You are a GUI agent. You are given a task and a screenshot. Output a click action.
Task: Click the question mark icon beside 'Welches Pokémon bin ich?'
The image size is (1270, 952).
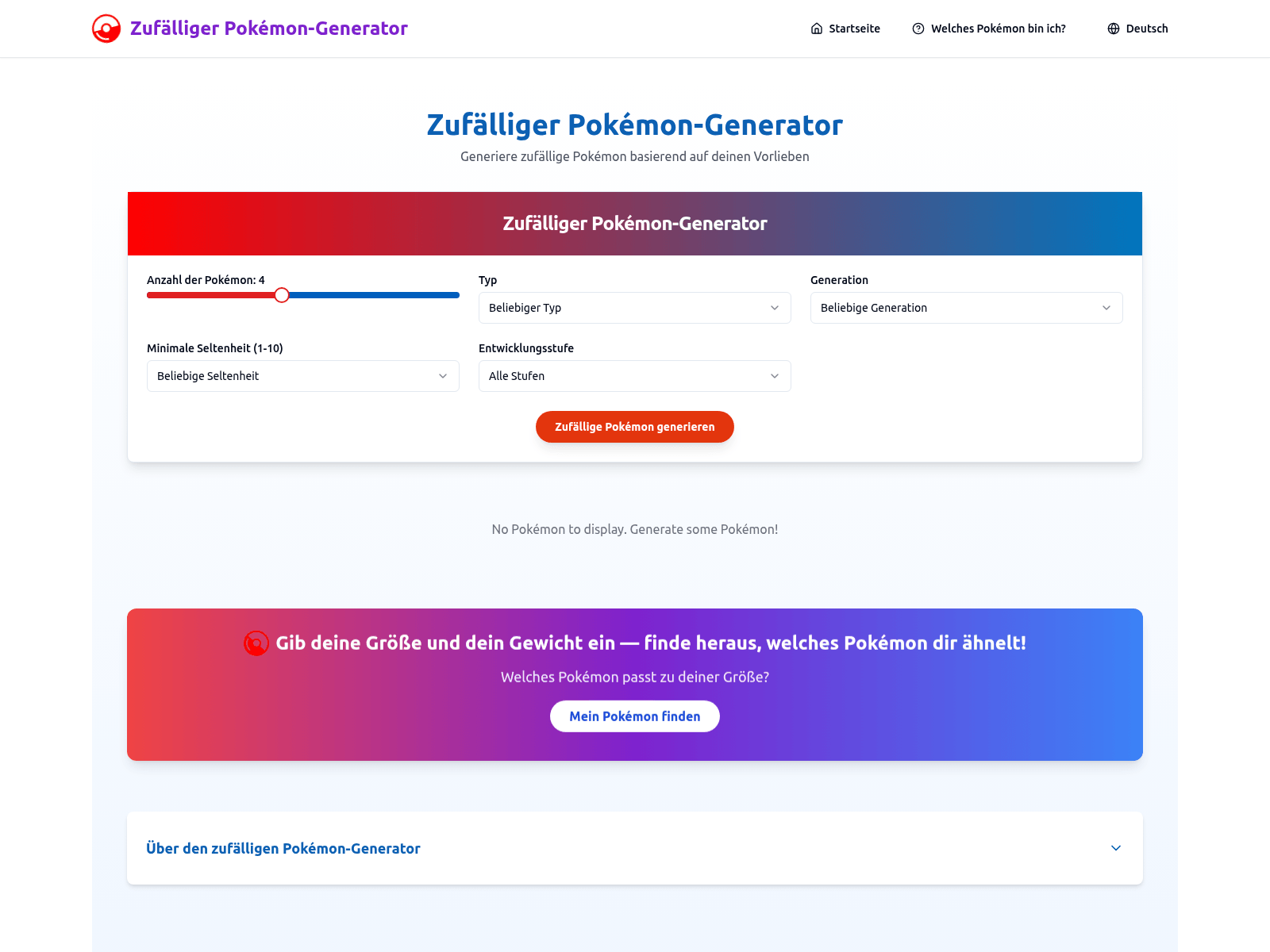[x=918, y=28]
